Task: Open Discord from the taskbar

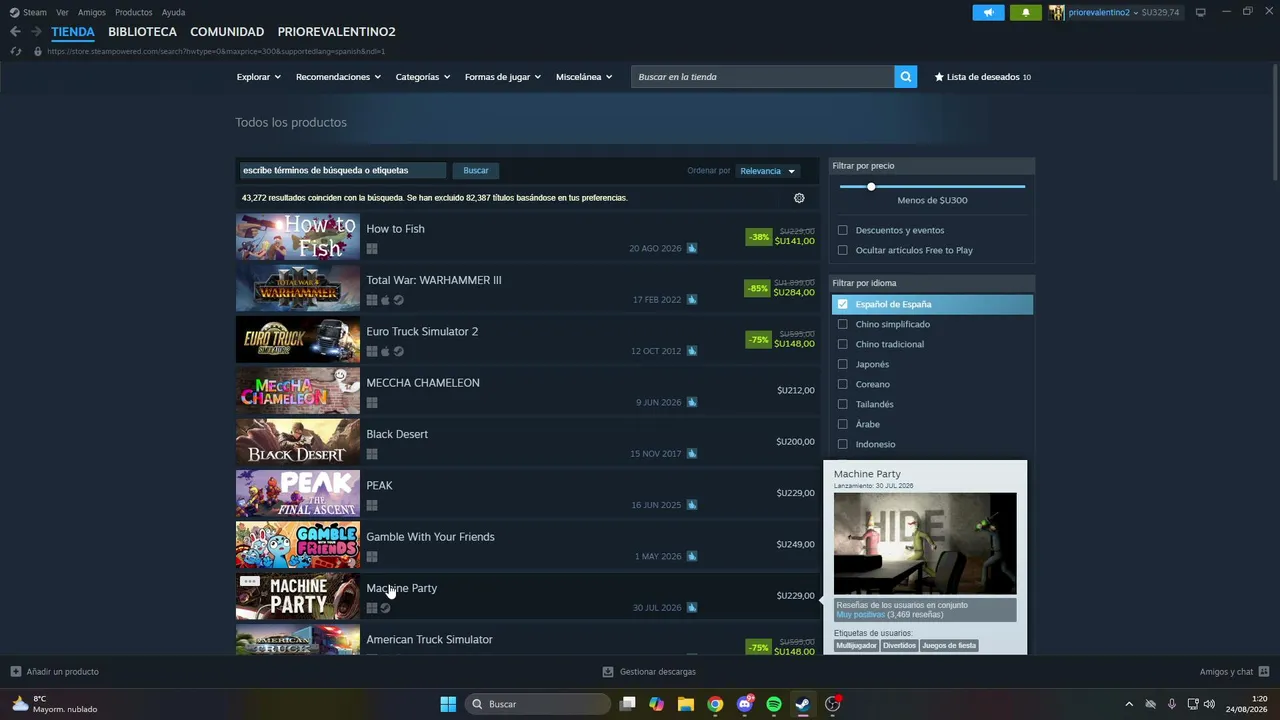Action: 745,704
